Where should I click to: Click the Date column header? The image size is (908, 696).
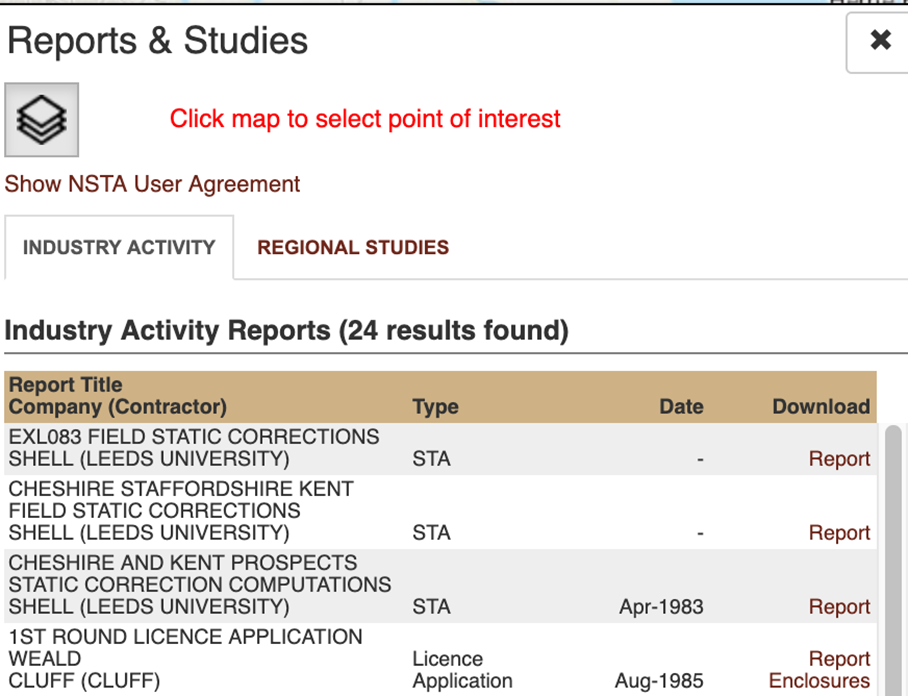(x=681, y=407)
